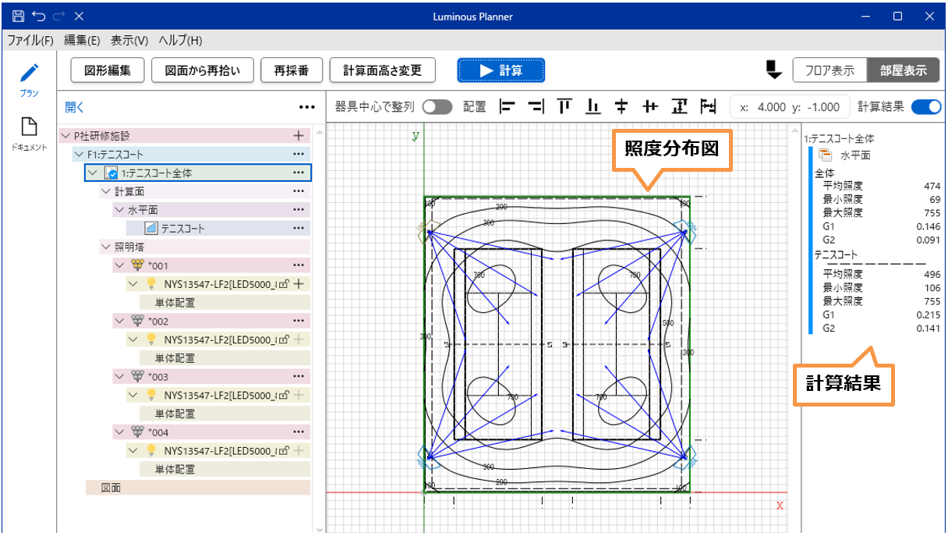This screenshot has width=950, height=541.
Task: Click the align left edges icon
Action: [x=507, y=107]
